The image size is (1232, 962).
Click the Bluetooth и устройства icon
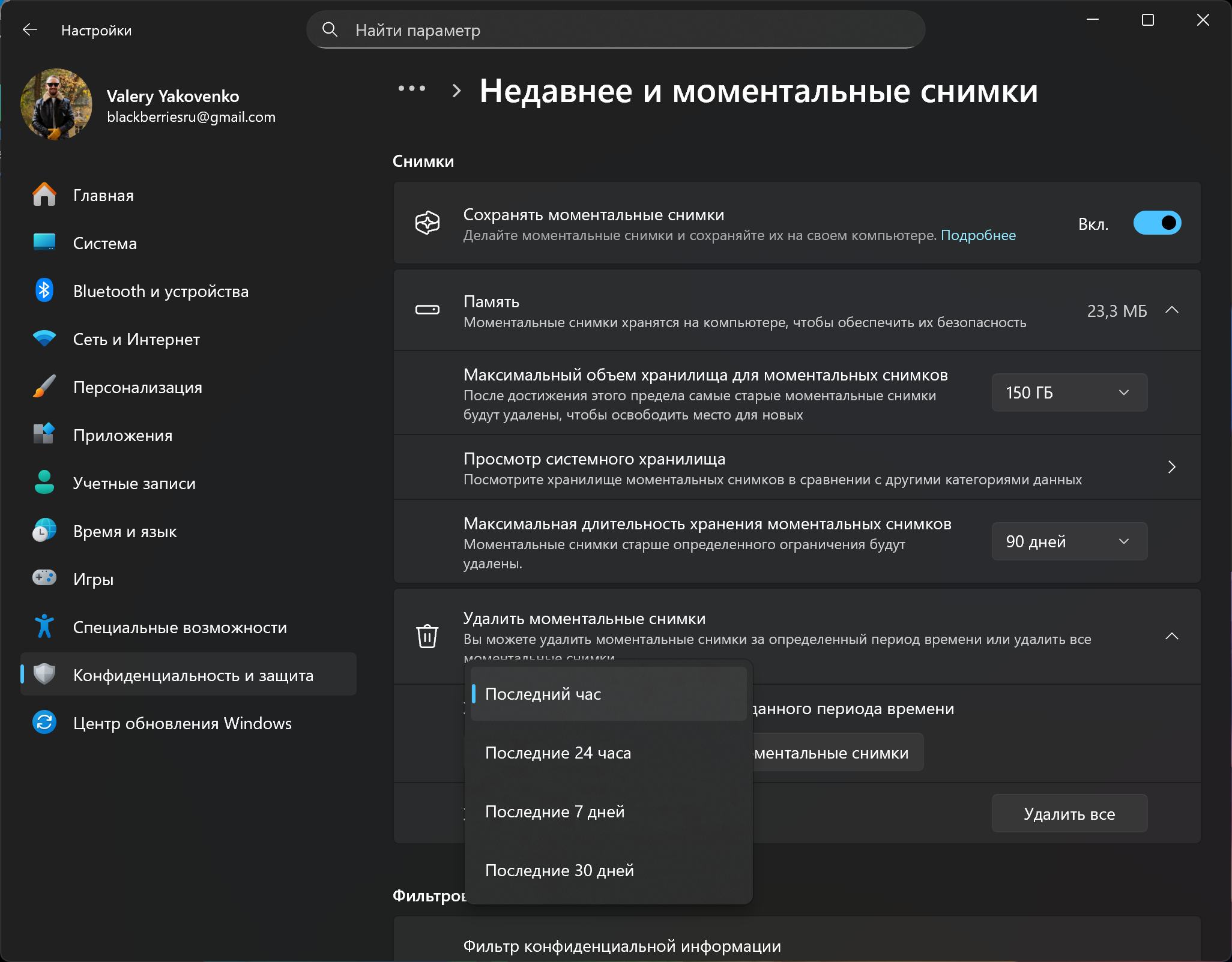(x=44, y=291)
